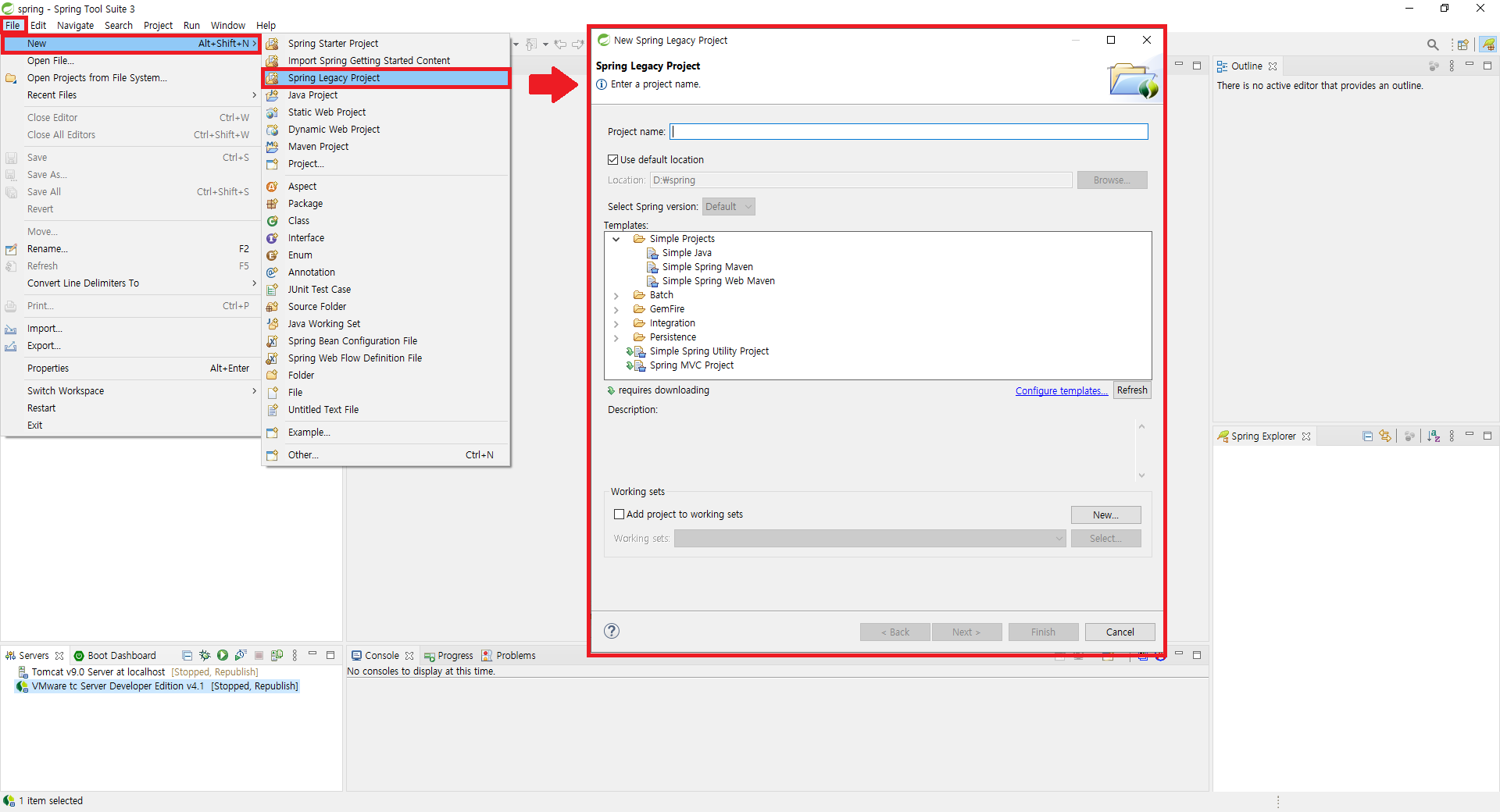1500x812 pixels.
Task: Open the File menu in menu bar
Action: tap(12, 26)
